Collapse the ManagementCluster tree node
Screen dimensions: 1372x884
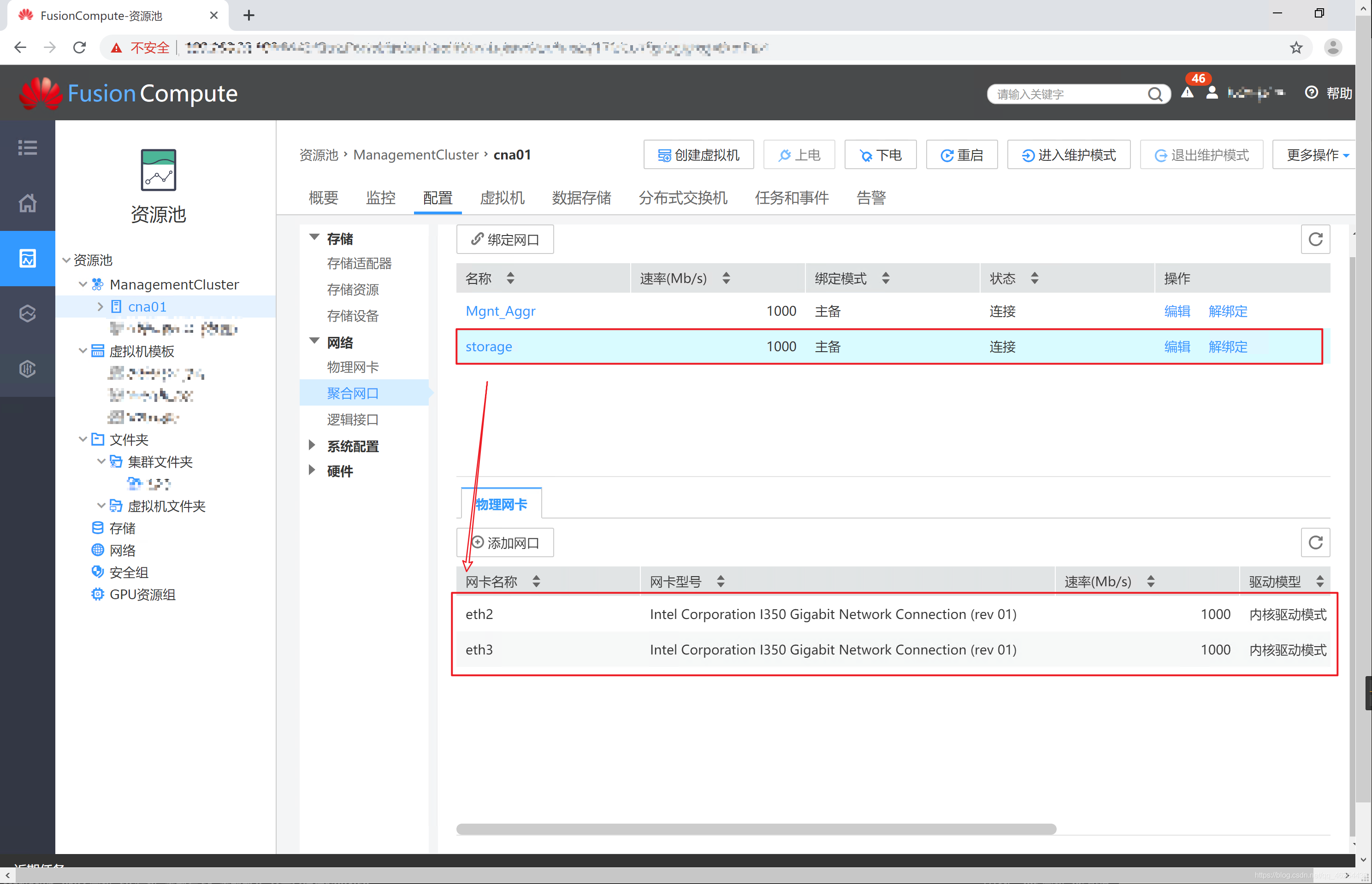83,284
